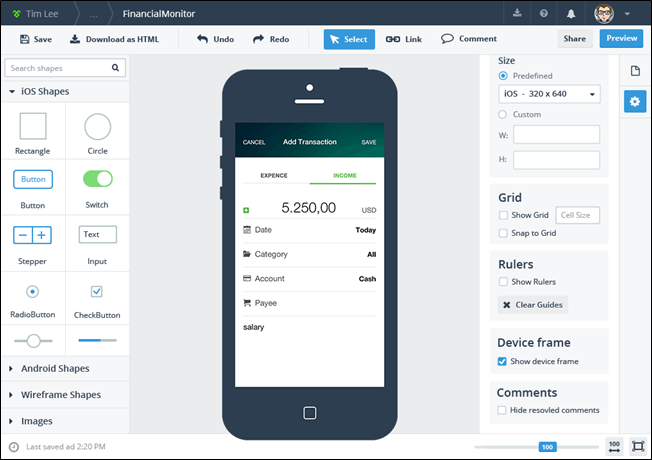Click the custom height H field
Image resolution: width=652 pixels, height=460 pixels.
pyautogui.click(x=556, y=160)
